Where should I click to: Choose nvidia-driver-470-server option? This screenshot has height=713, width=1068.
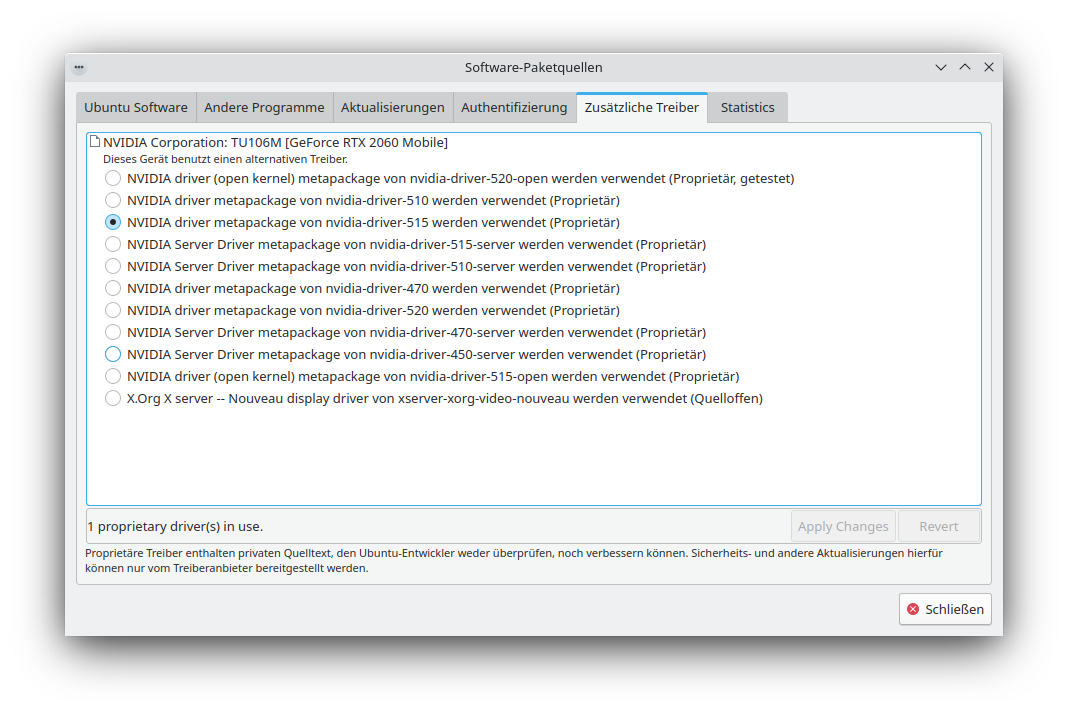tap(113, 332)
